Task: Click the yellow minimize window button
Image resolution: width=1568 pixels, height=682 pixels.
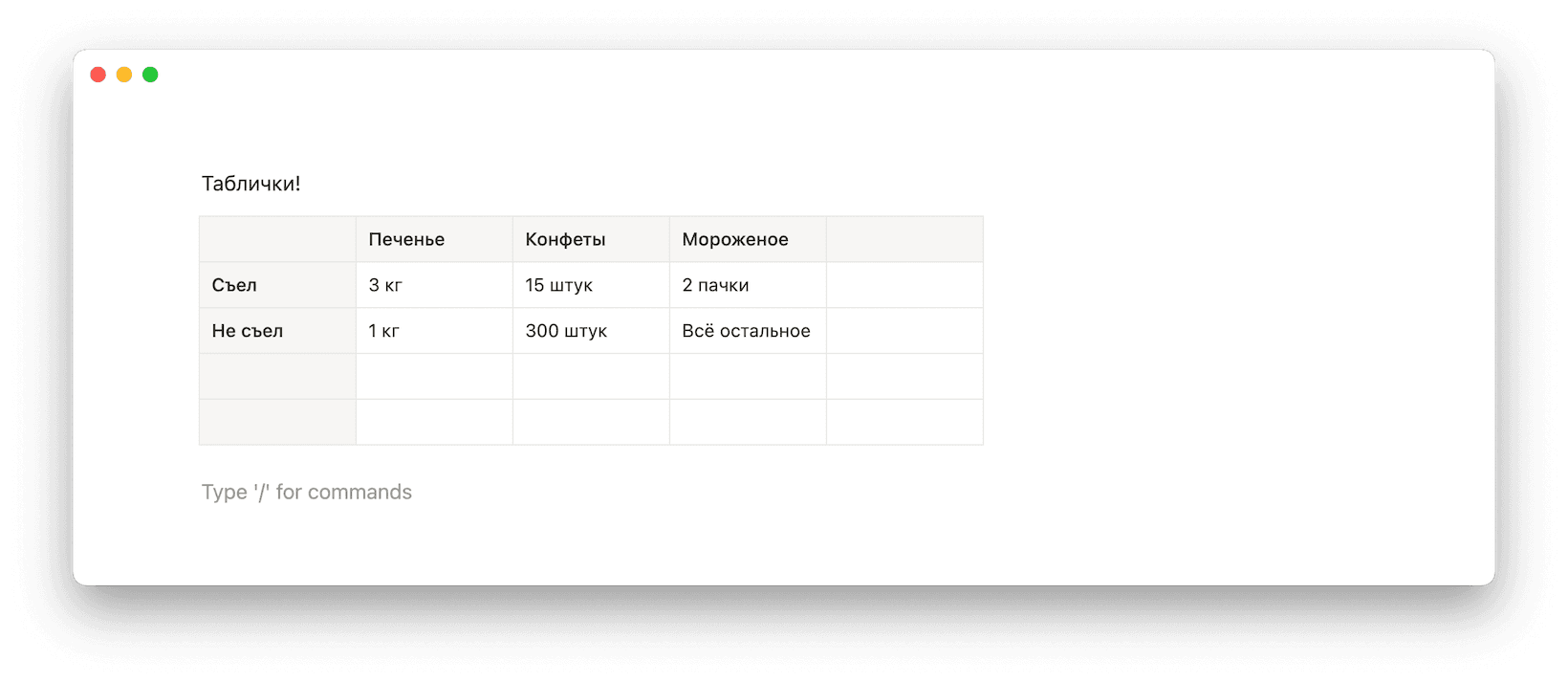Action: click(x=124, y=75)
